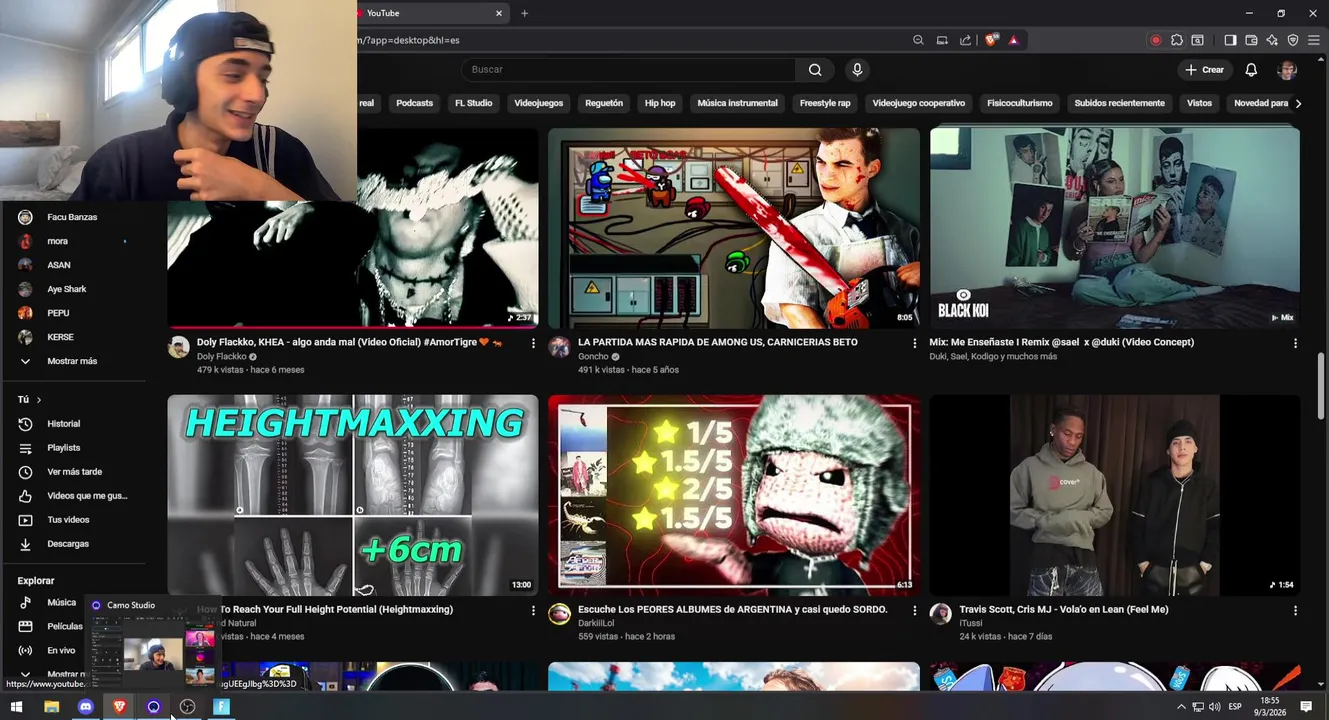Open options menu for Me Enseñaste mix
1329x720 pixels.
pyautogui.click(x=1295, y=343)
